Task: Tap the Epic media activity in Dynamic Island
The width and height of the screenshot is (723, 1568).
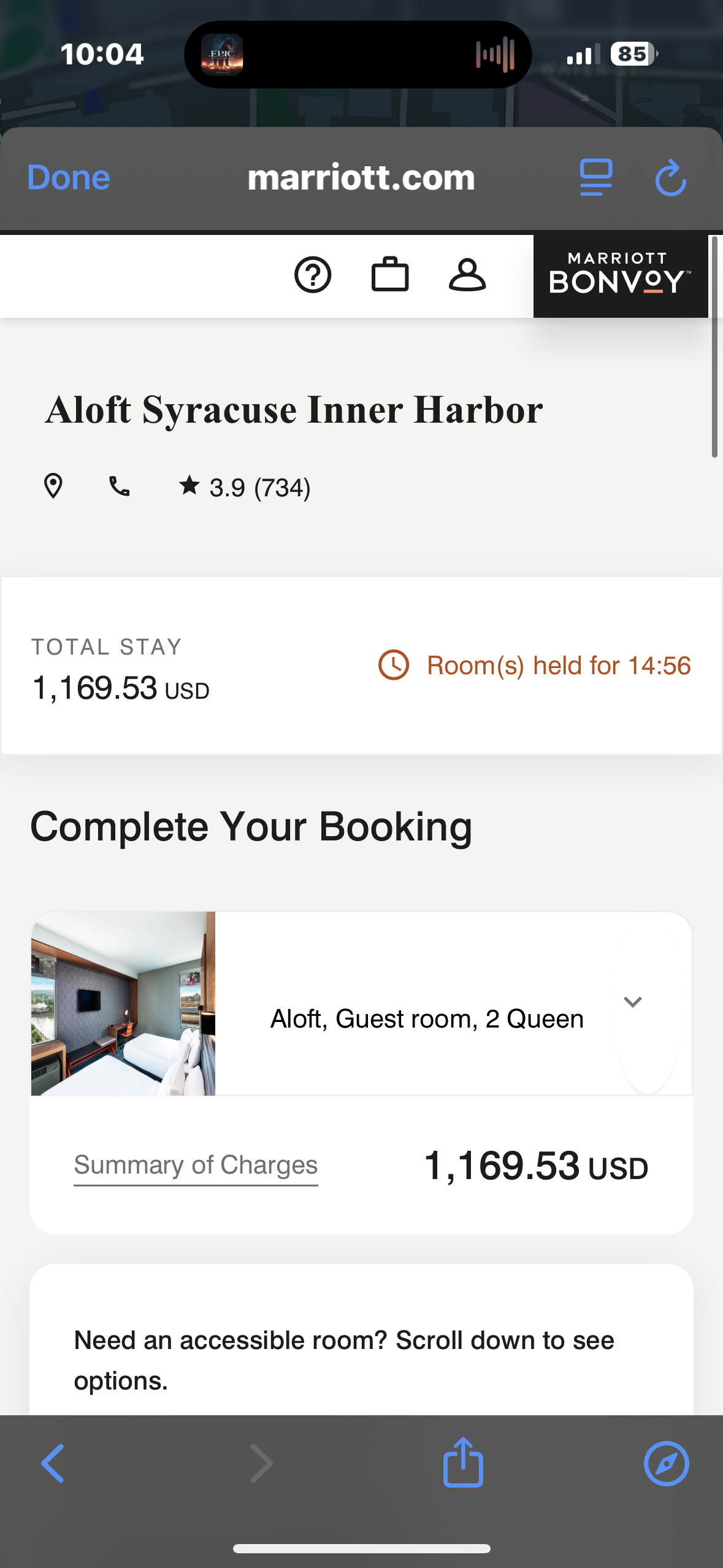Action: (222, 54)
